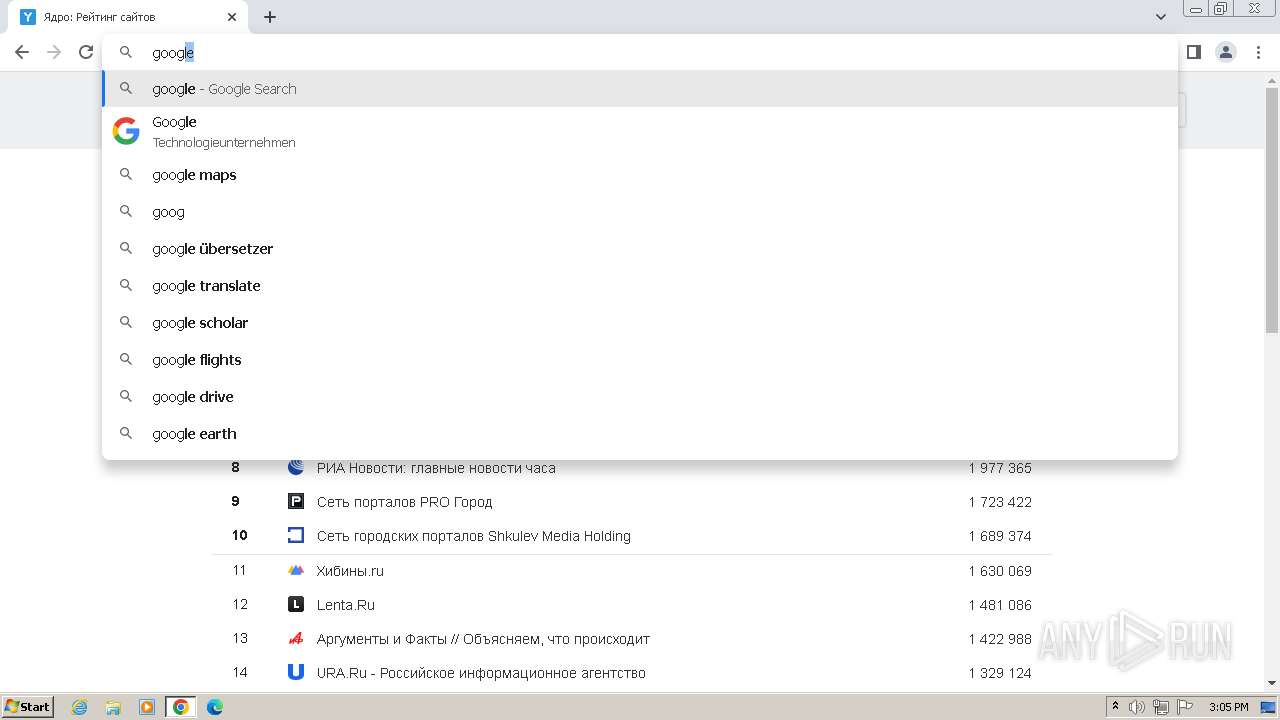Screen dimensions: 1280x720
Task: Show hidden system tray icons
Action: [1115, 707]
